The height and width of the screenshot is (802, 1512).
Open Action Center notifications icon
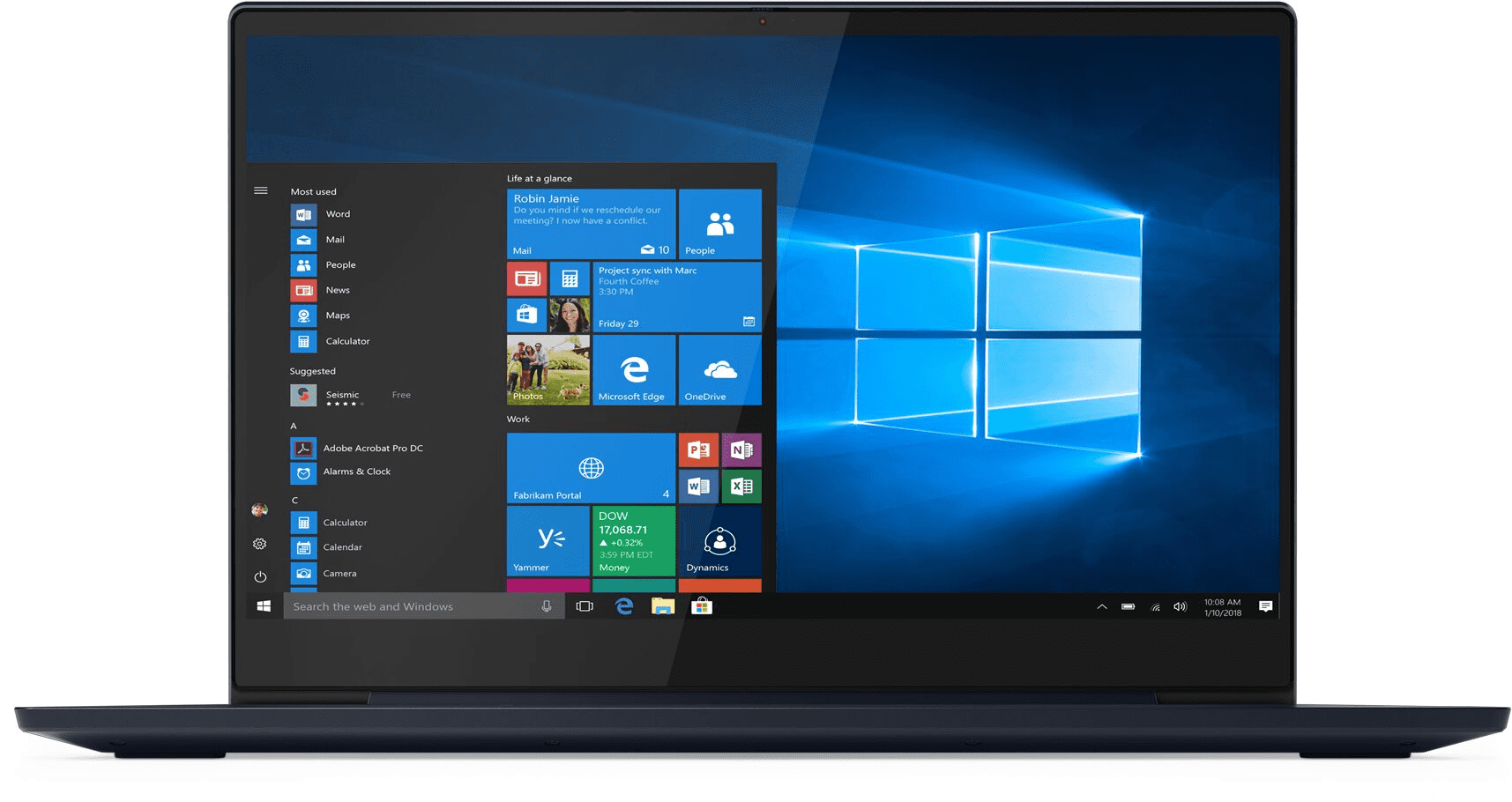click(1266, 606)
